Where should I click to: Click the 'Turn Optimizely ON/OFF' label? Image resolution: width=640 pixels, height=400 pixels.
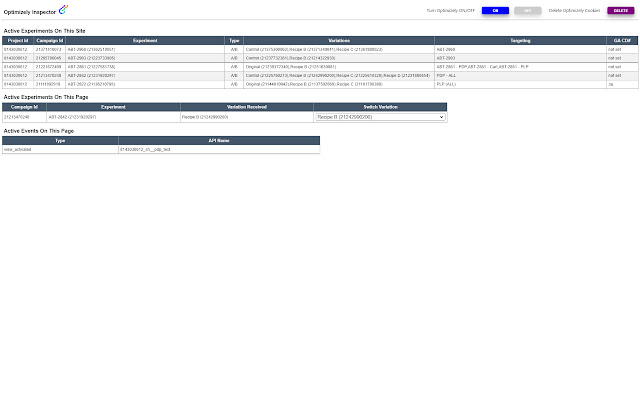point(451,11)
